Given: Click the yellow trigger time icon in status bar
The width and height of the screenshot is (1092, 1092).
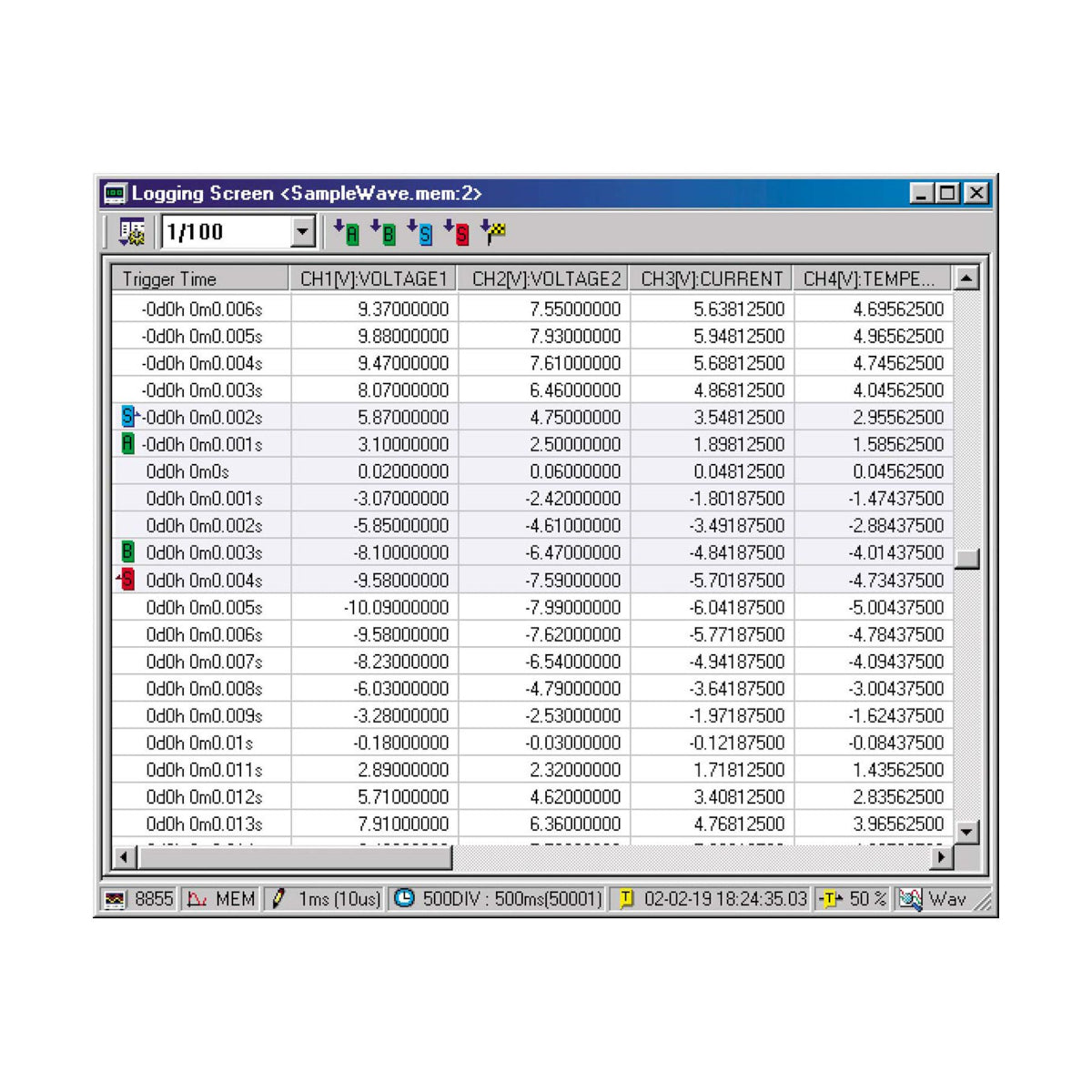Looking at the screenshot, I should tap(626, 899).
